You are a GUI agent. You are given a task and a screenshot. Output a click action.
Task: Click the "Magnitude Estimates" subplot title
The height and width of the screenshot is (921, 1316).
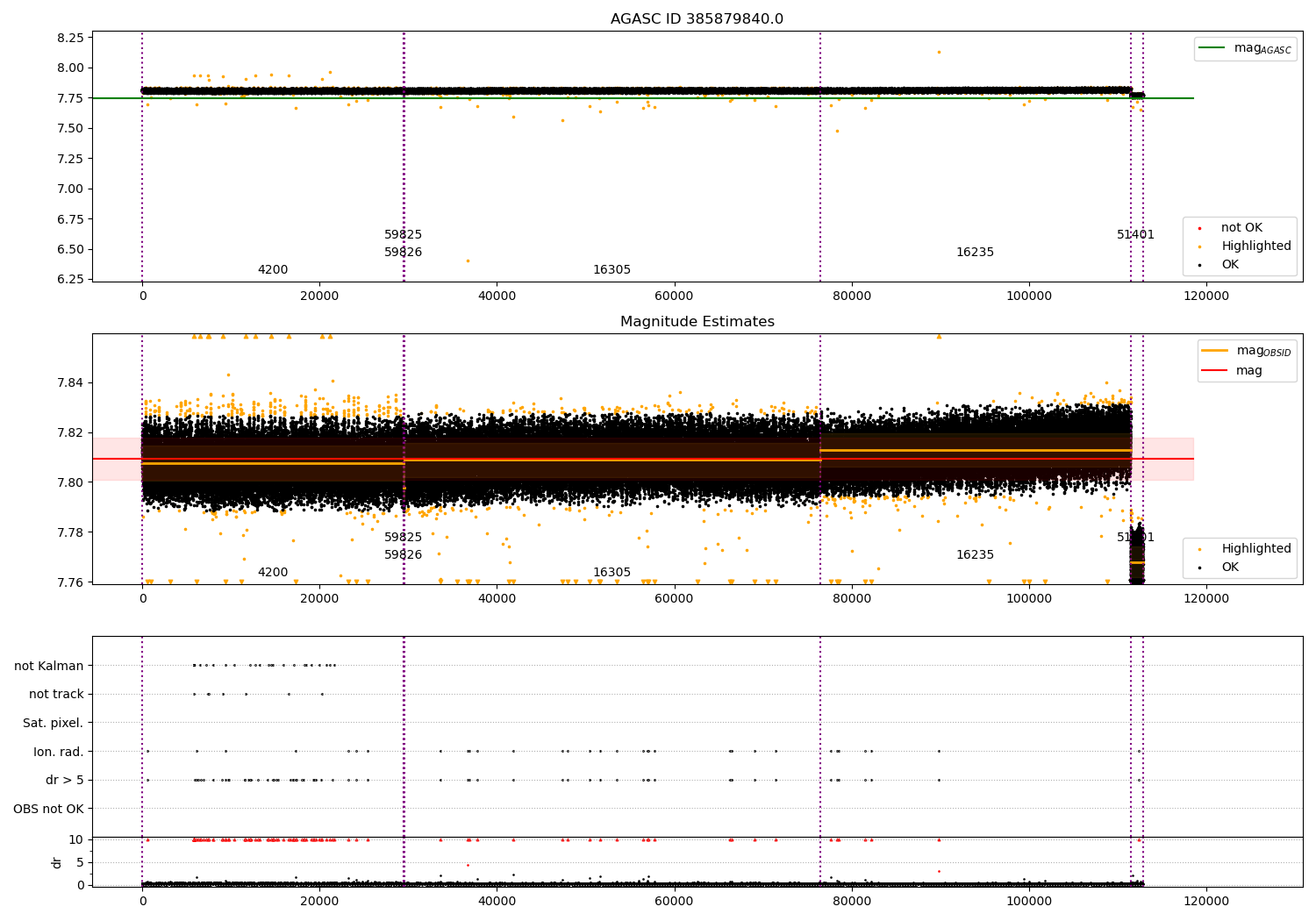point(697,322)
